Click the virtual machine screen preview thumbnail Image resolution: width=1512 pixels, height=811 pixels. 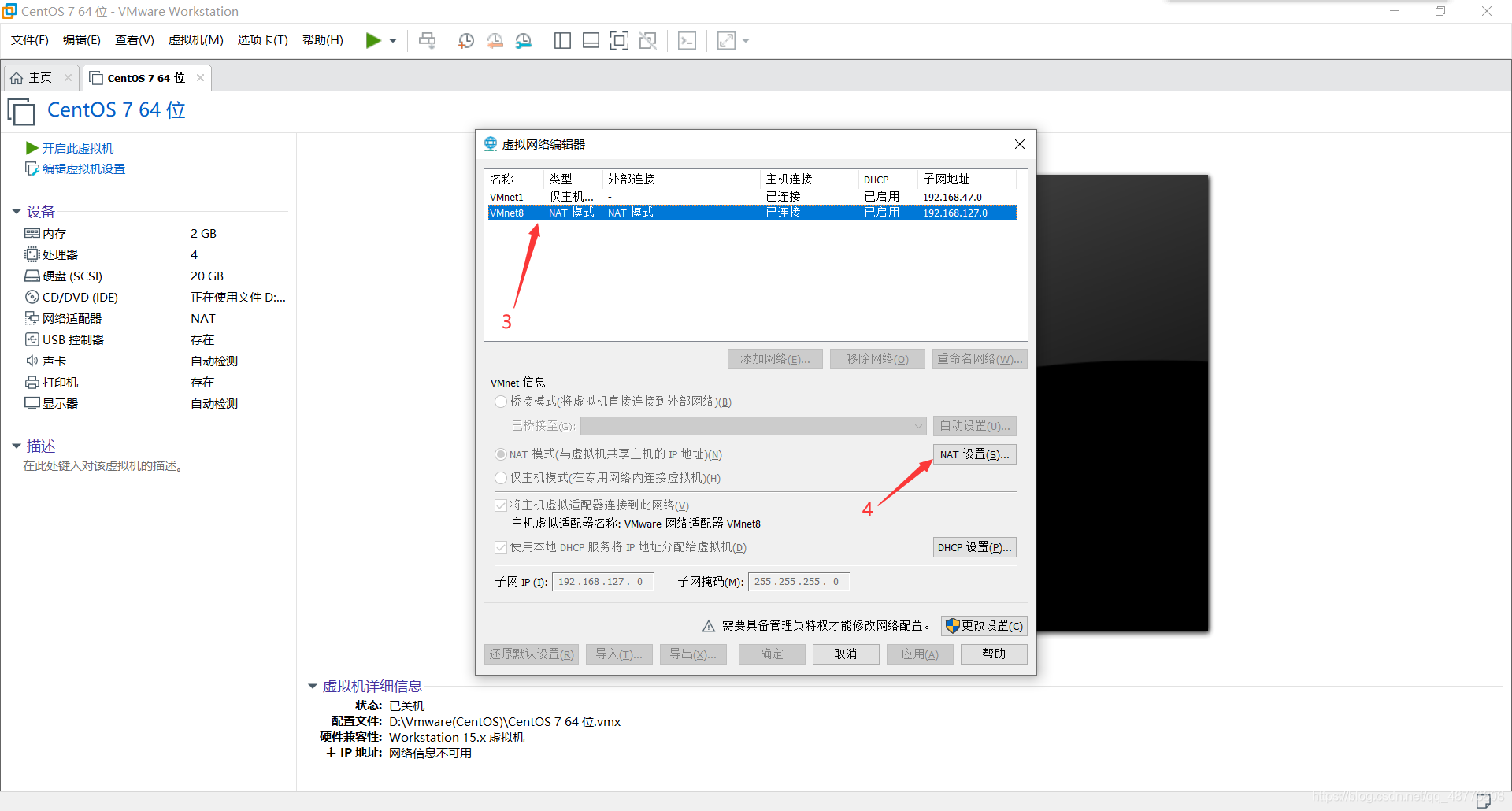point(1122,403)
